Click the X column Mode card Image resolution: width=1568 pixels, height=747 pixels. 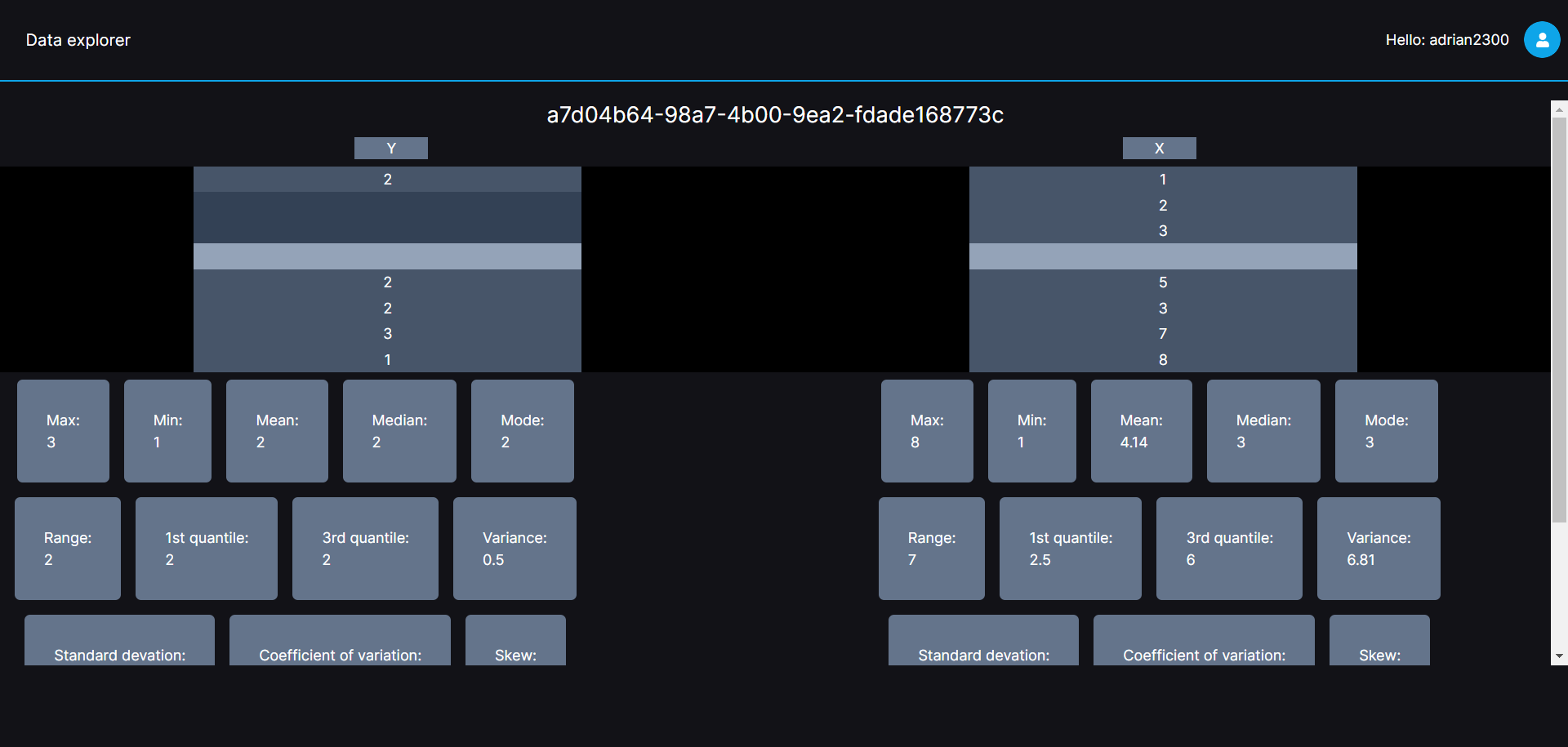(1386, 431)
